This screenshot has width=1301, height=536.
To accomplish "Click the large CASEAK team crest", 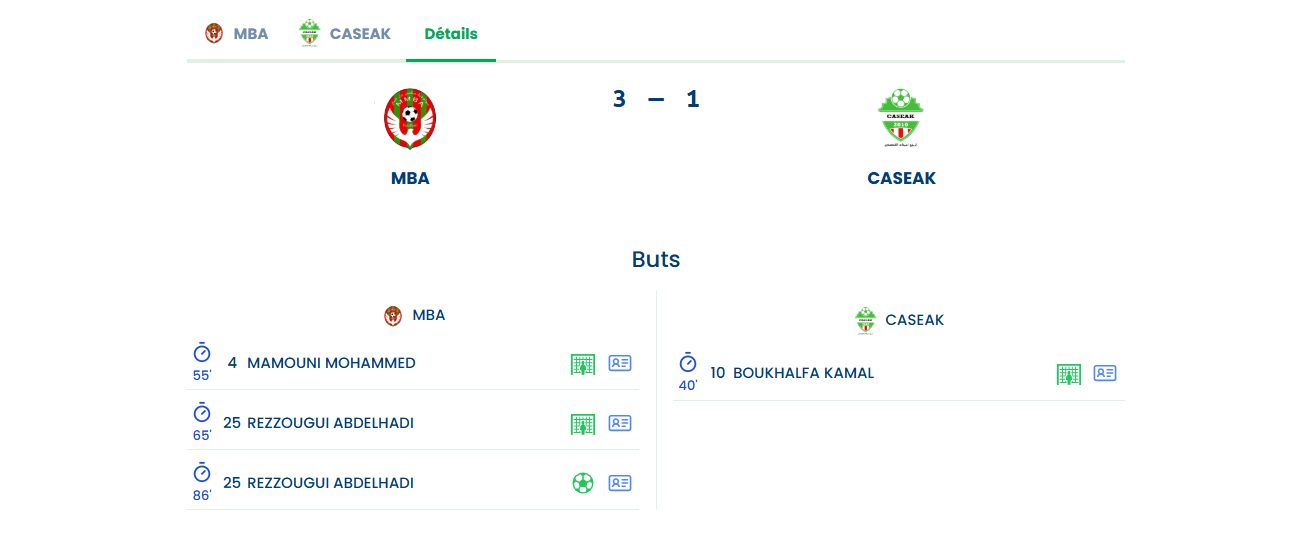I will coord(901,119).
